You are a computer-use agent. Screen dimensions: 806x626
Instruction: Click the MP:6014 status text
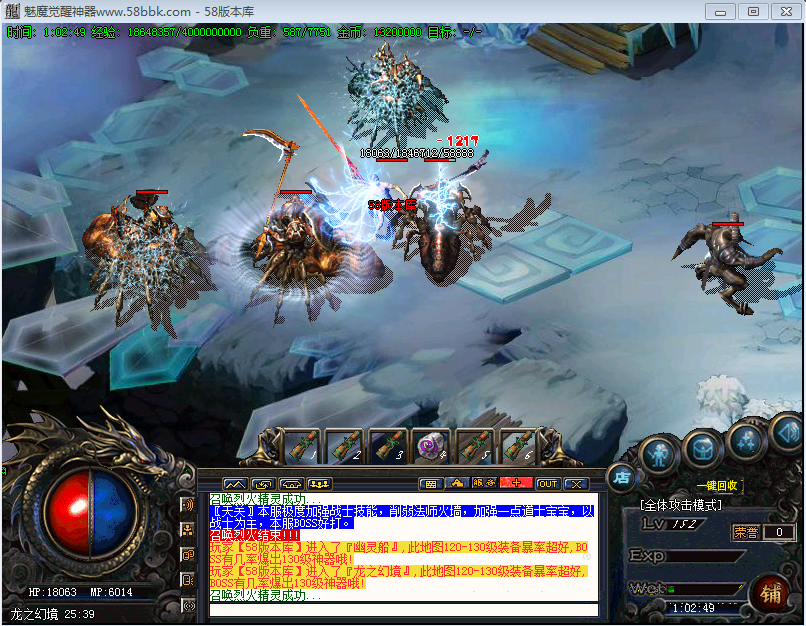coord(111,592)
